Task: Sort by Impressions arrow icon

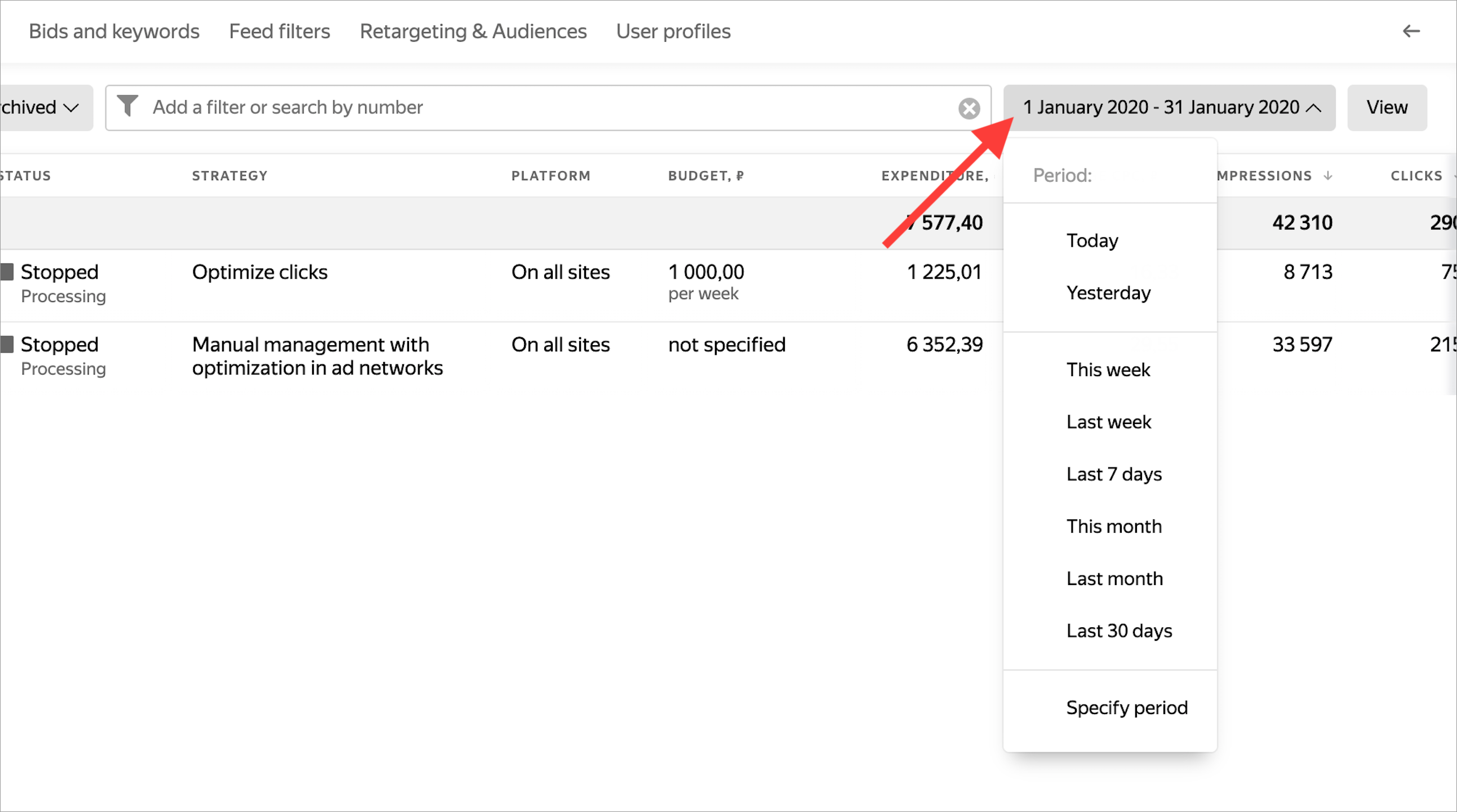Action: pos(1327,176)
